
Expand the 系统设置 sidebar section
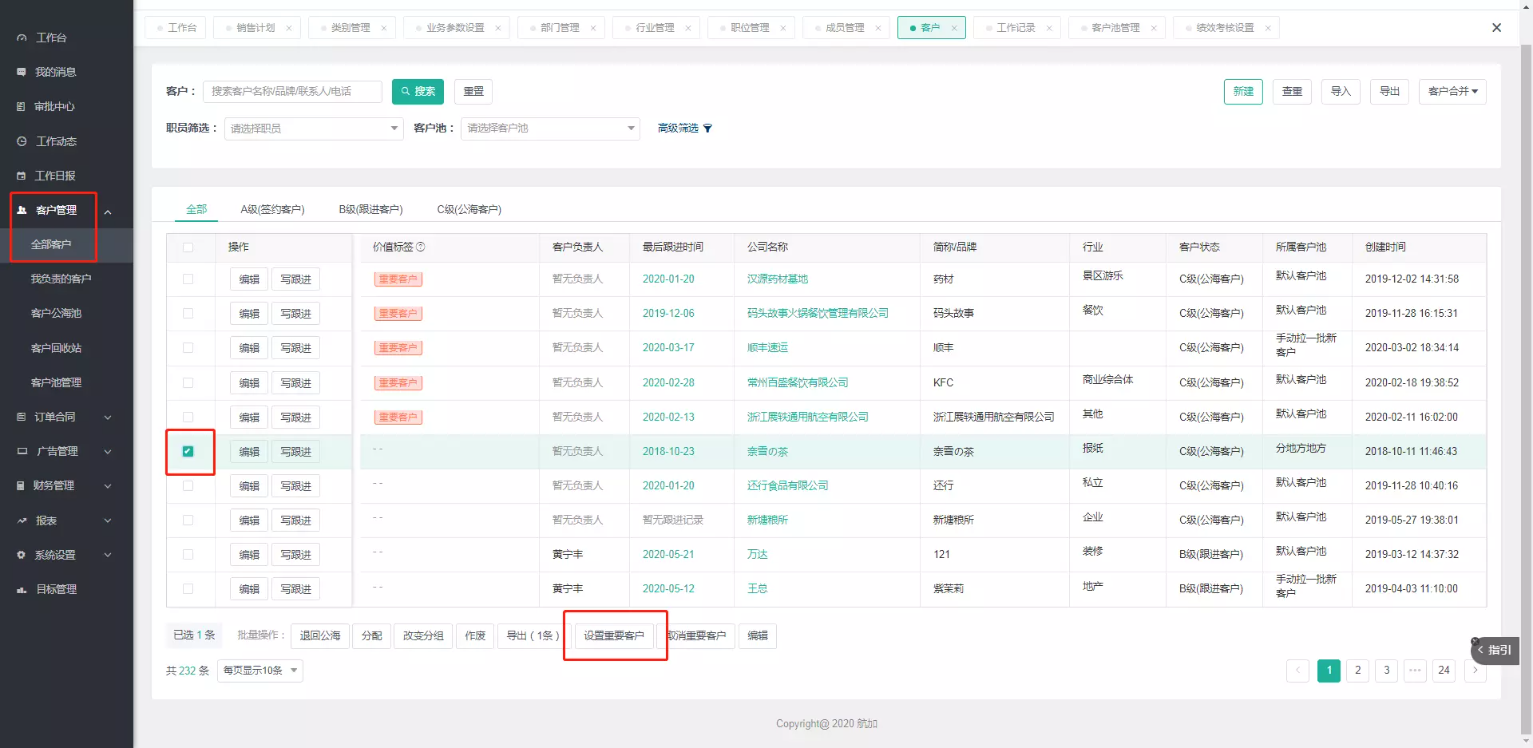[x=108, y=555]
